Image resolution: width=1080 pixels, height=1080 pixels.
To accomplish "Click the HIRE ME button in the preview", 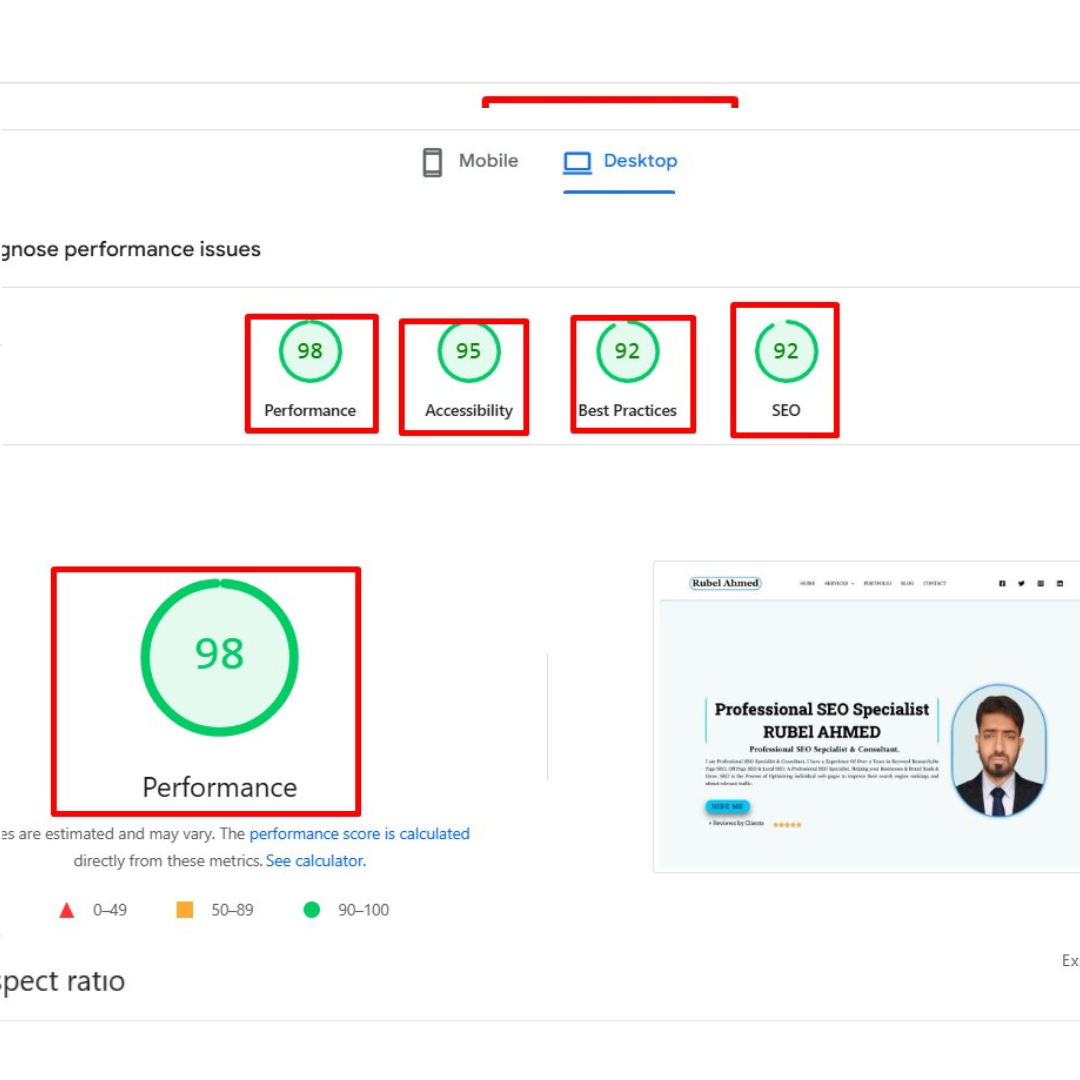I will (728, 806).
